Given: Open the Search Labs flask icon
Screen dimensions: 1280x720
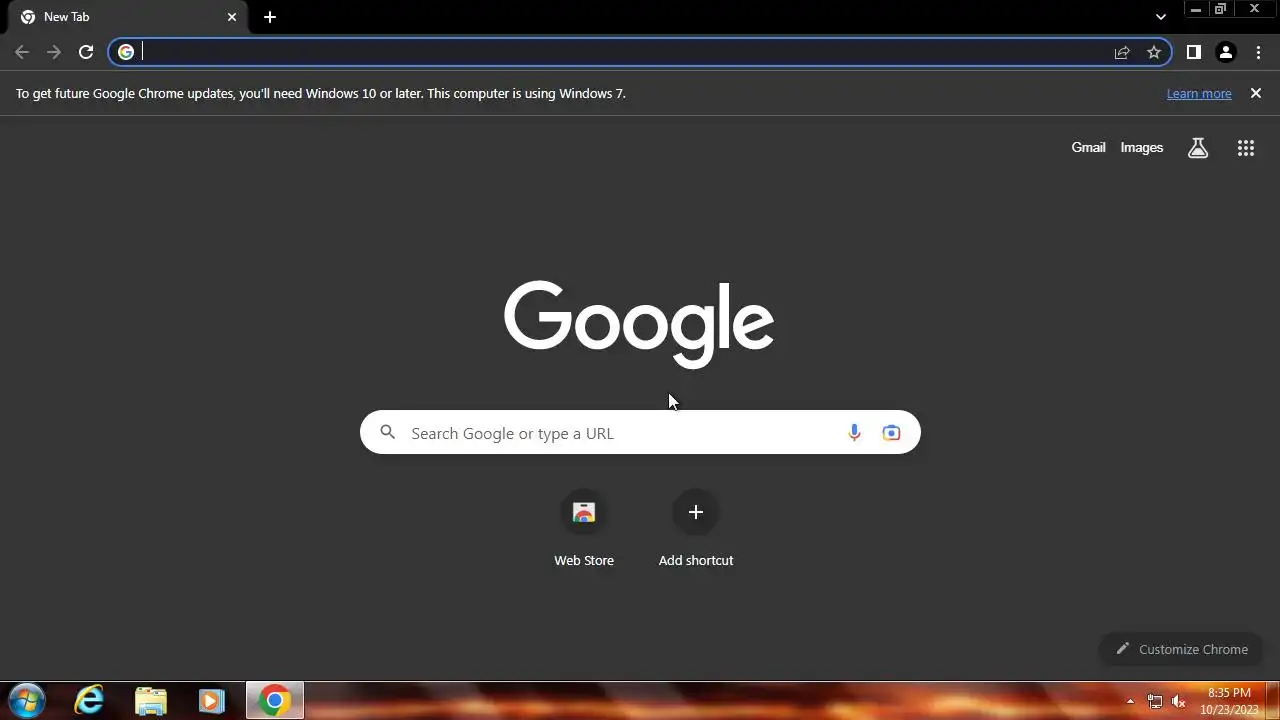Looking at the screenshot, I should pyautogui.click(x=1198, y=148).
